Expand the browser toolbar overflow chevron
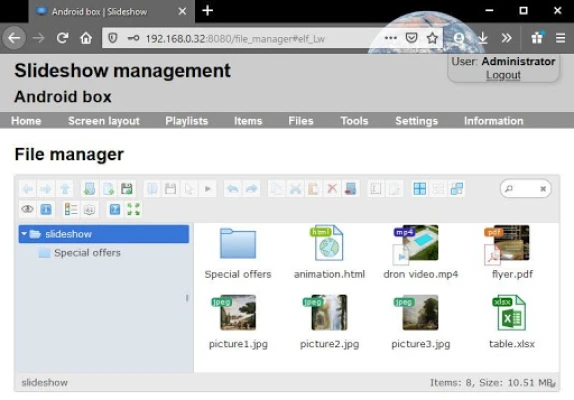 click(x=507, y=38)
